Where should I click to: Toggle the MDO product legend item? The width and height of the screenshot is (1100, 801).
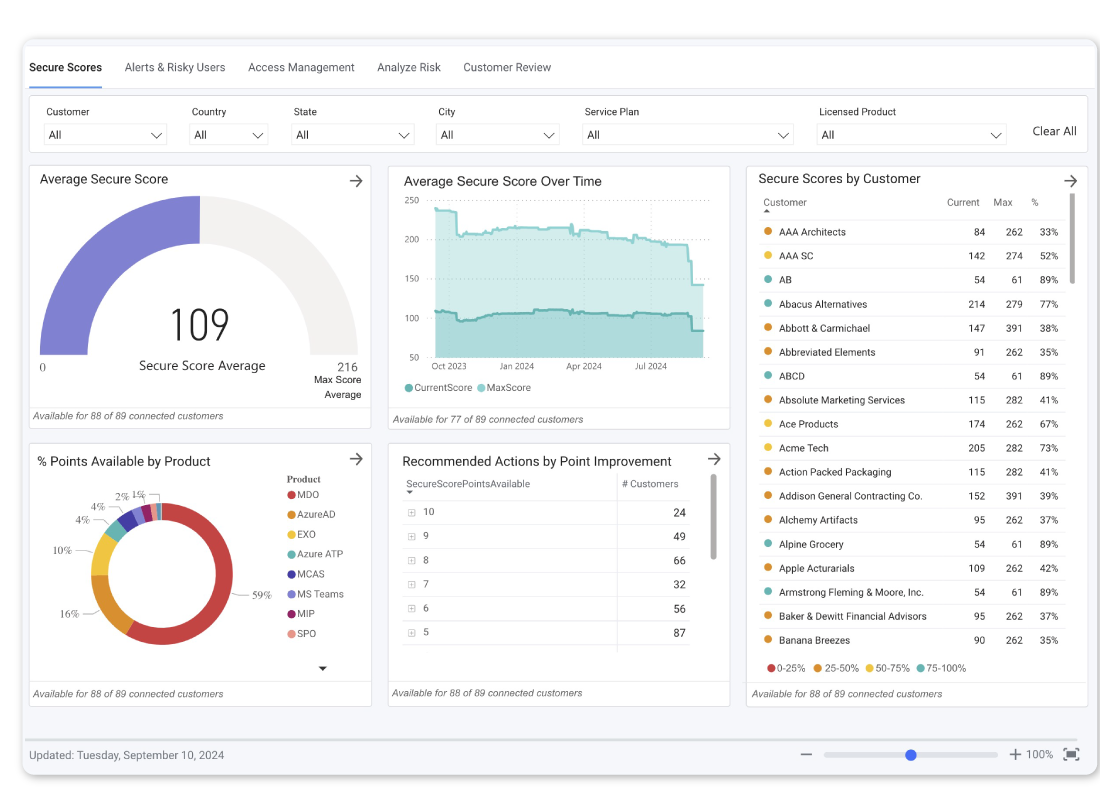(x=307, y=495)
